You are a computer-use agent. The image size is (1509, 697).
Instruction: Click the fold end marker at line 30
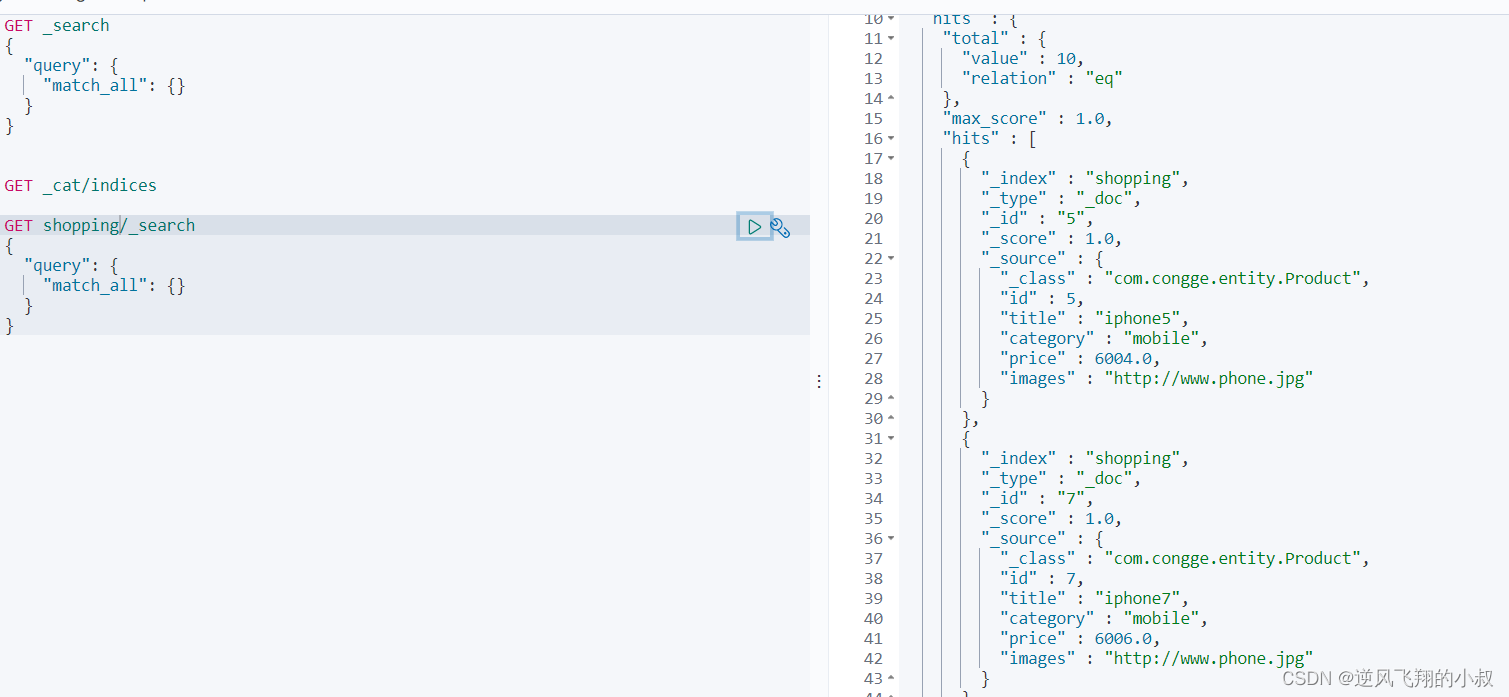(891, 419)
